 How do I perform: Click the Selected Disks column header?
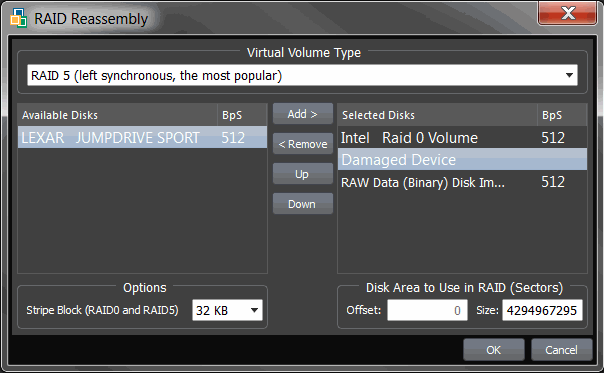pos(438,115)
